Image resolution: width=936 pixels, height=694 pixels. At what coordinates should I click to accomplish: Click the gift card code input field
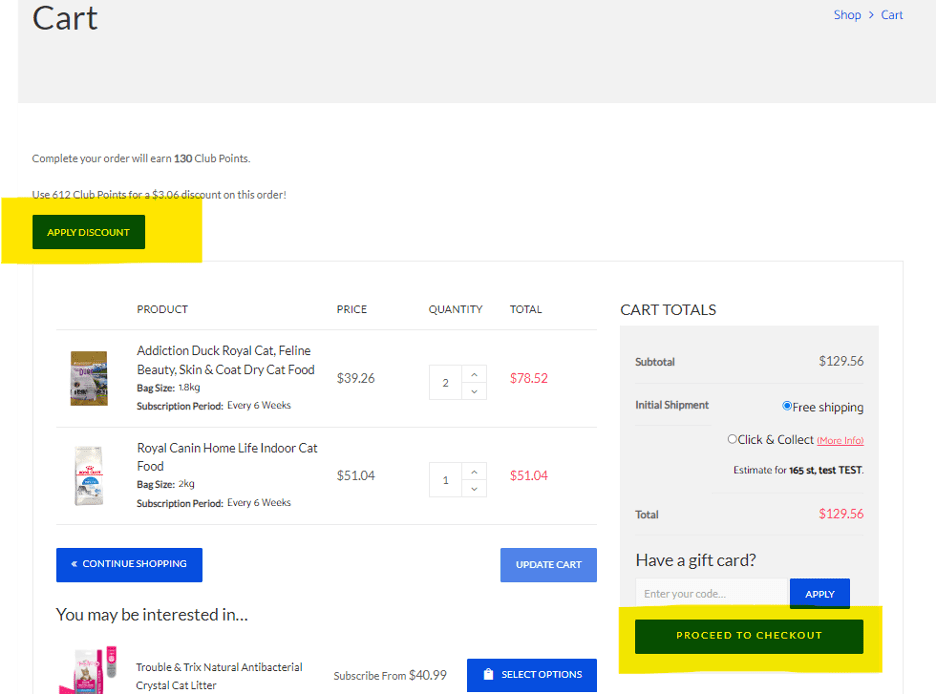coord(710,593)
